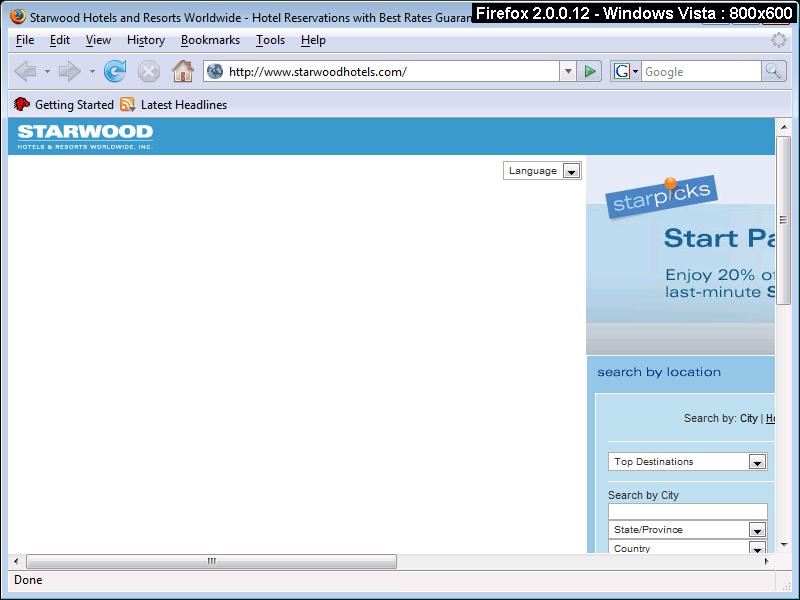Open the Bookmarks menu
800x600 pixels.
click(x=210, y=40)
